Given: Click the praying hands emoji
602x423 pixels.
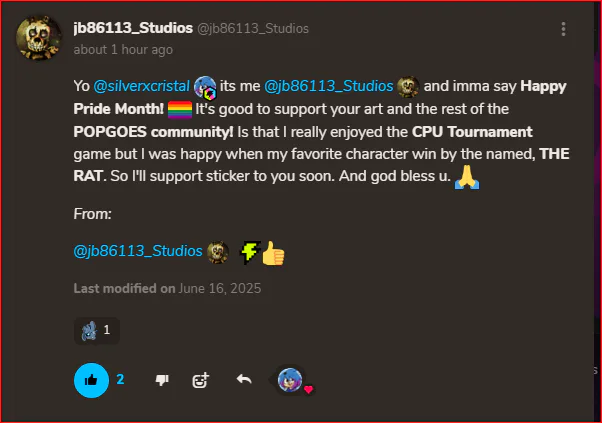Looking at the screenshot, I should (467, 177).
